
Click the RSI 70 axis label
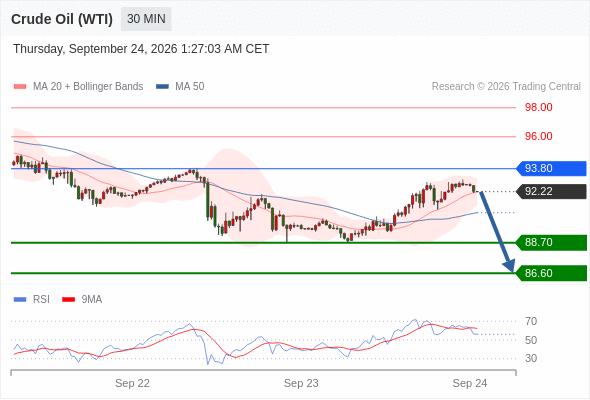tap(531, 321)
